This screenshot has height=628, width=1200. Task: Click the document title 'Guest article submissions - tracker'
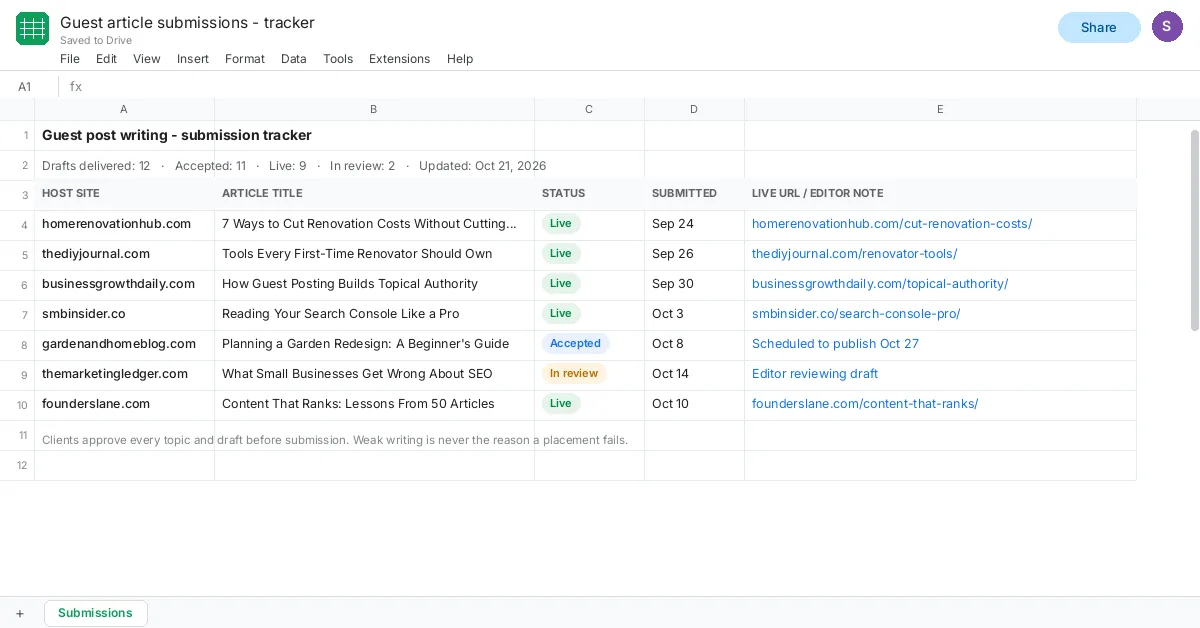[187, 22]
